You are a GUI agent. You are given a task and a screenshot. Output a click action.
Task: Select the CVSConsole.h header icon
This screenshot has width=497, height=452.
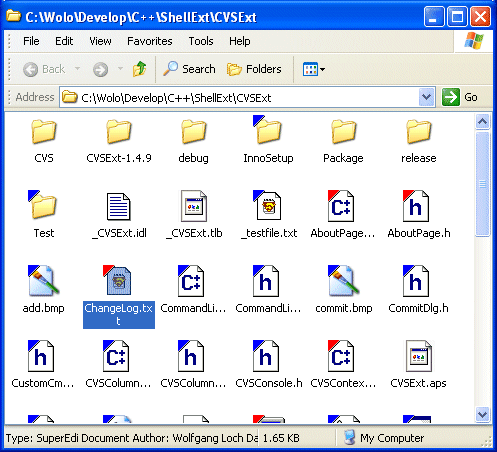[266, 356]
